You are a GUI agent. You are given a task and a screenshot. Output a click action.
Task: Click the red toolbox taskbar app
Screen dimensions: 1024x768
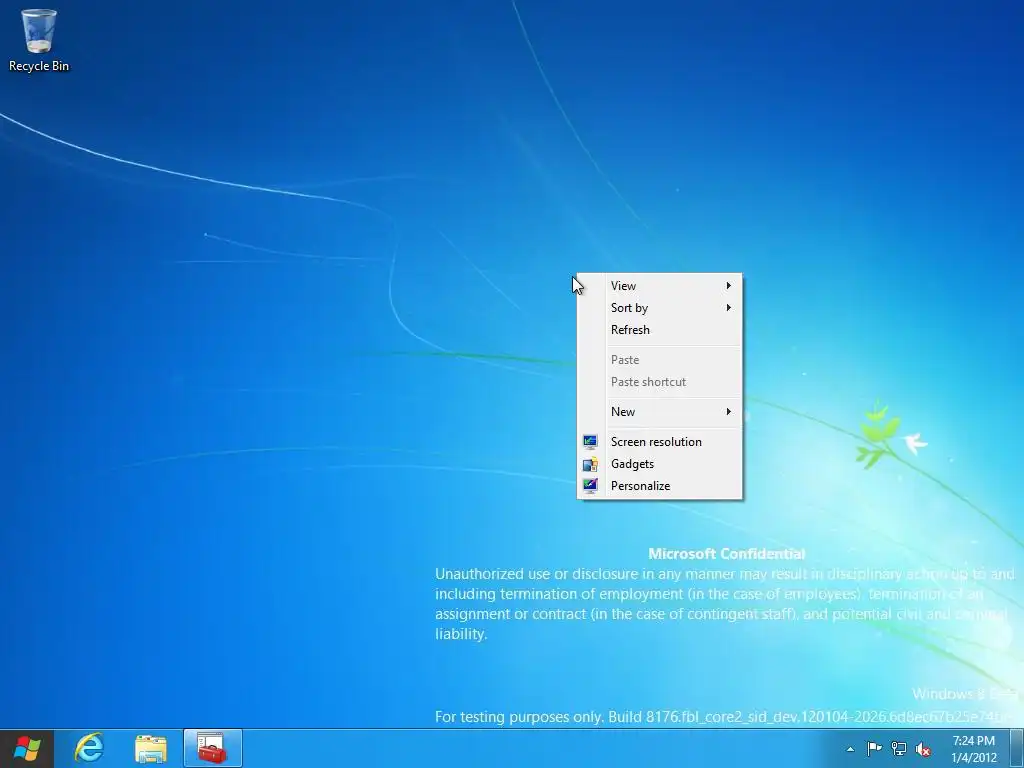pos(213,748)
